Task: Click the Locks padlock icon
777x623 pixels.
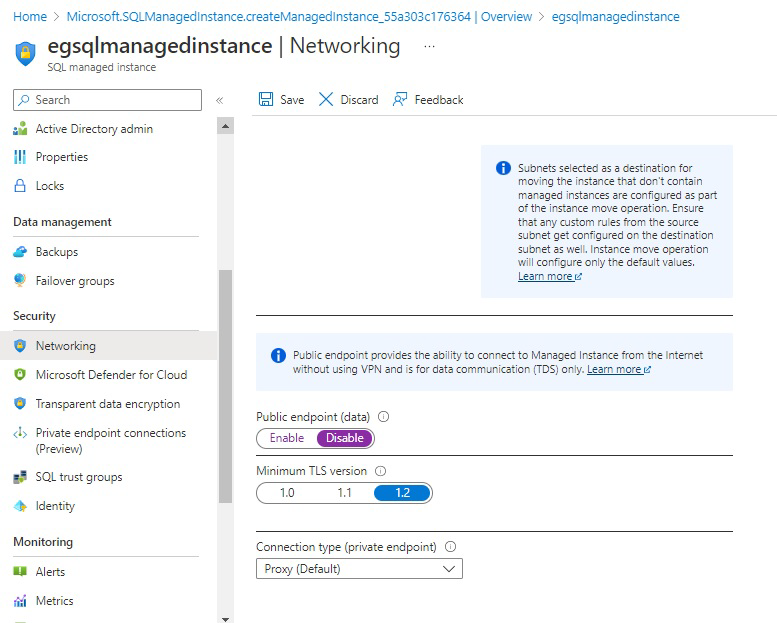Action: click(20, 186)
